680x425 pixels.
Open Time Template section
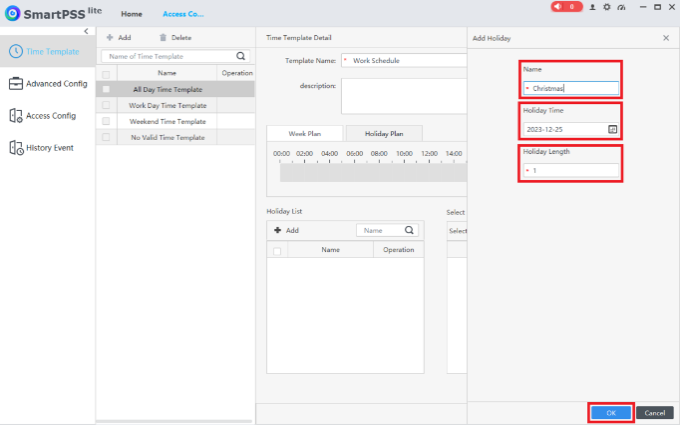[x=47, y=51]
